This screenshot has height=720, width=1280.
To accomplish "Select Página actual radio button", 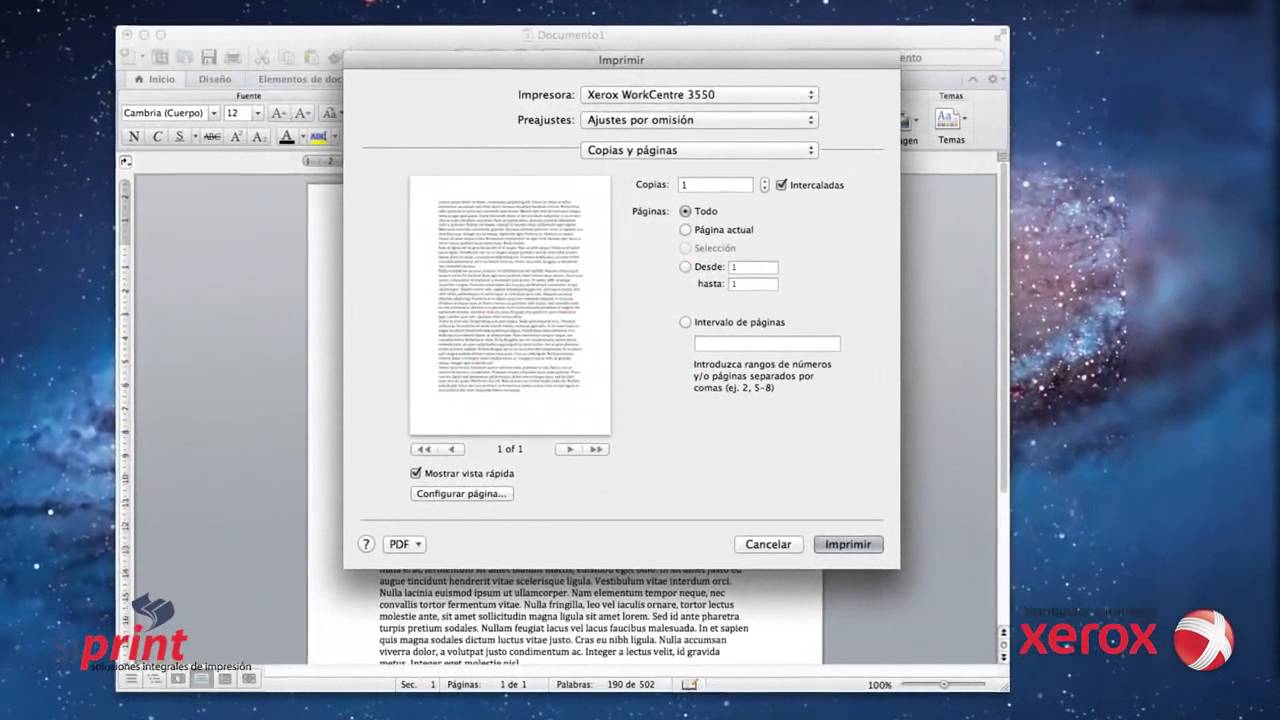I will (x=685, y=230).
